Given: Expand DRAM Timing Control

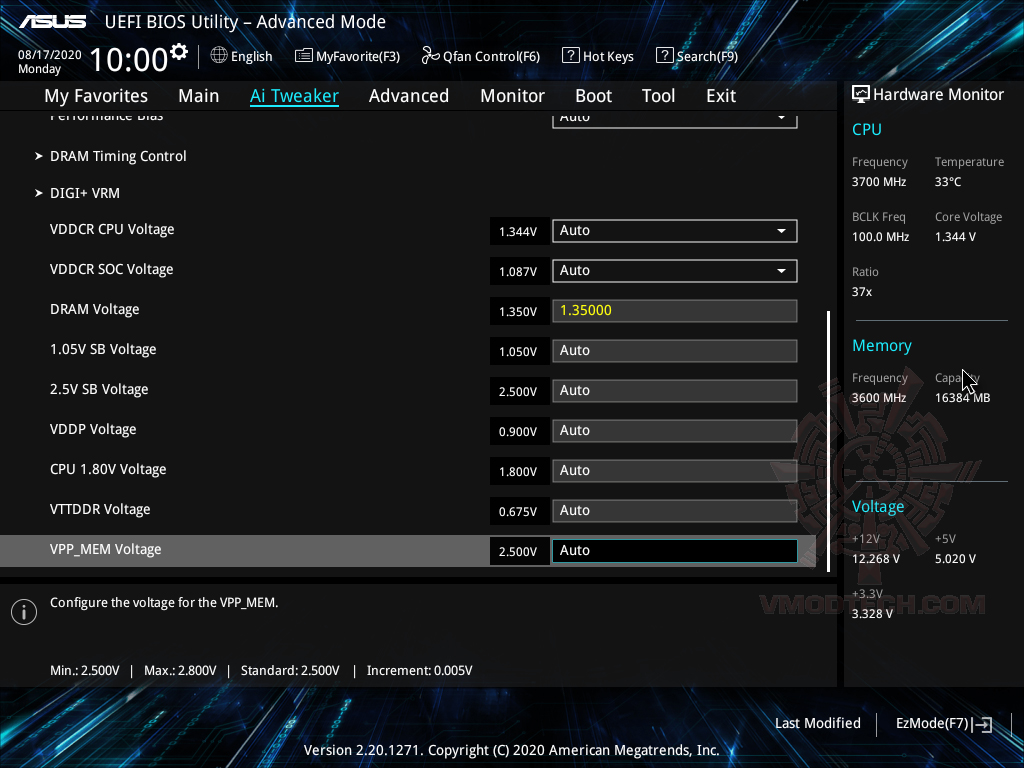Looking at the screenshot, I should click(x=118, y=156).
